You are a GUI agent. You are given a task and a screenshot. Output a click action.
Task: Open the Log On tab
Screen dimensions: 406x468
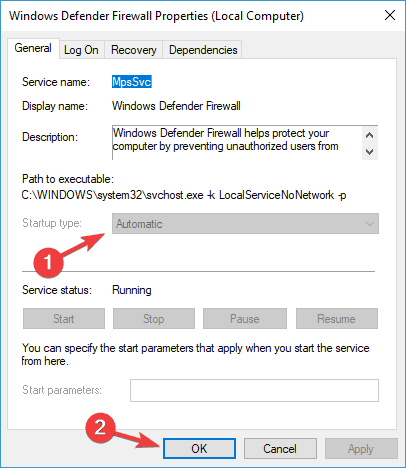click(81, 50)
